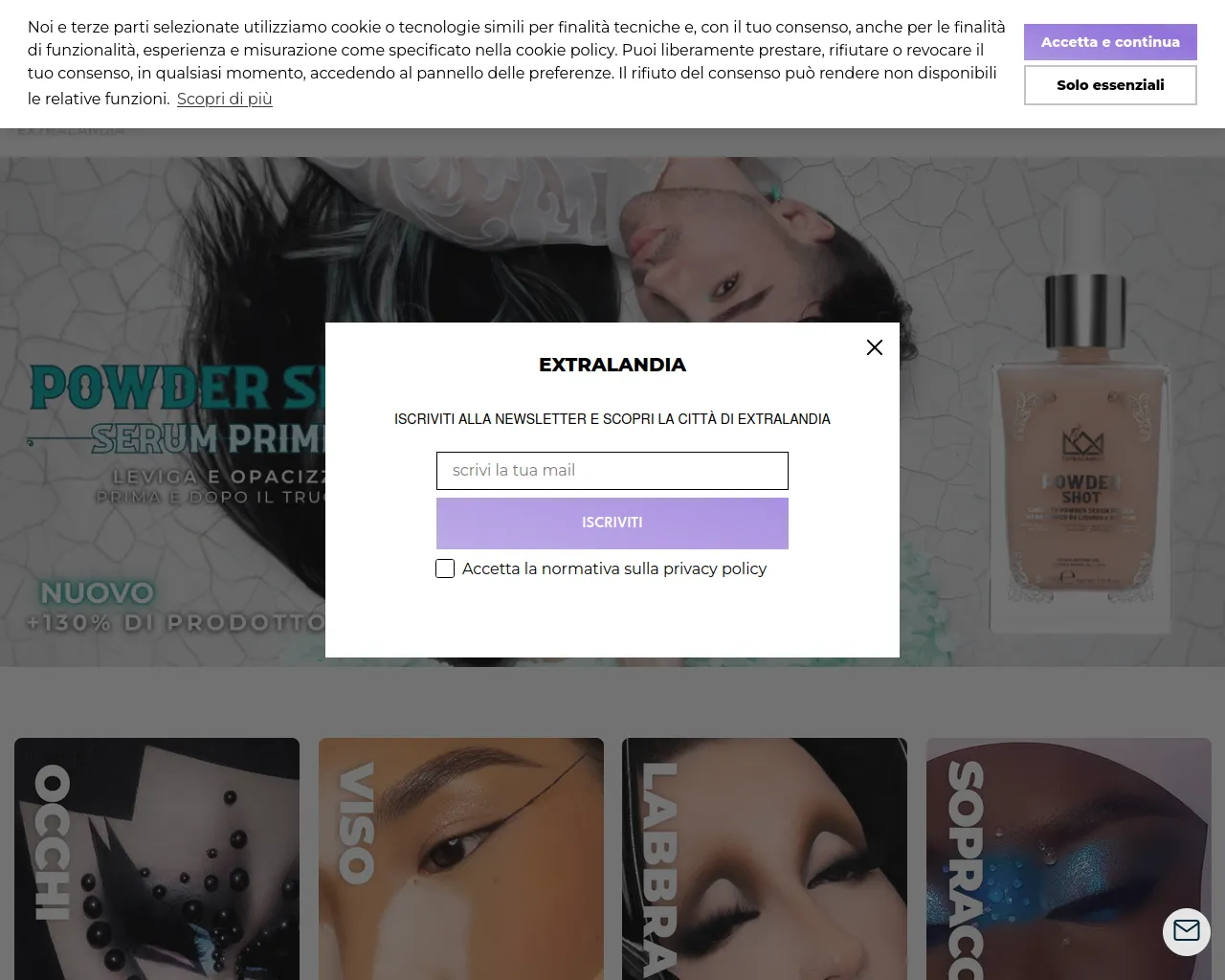Viewport: 1225px width, 980px height.
Task: Open the OCCHI category card
Action: [157, 858]
